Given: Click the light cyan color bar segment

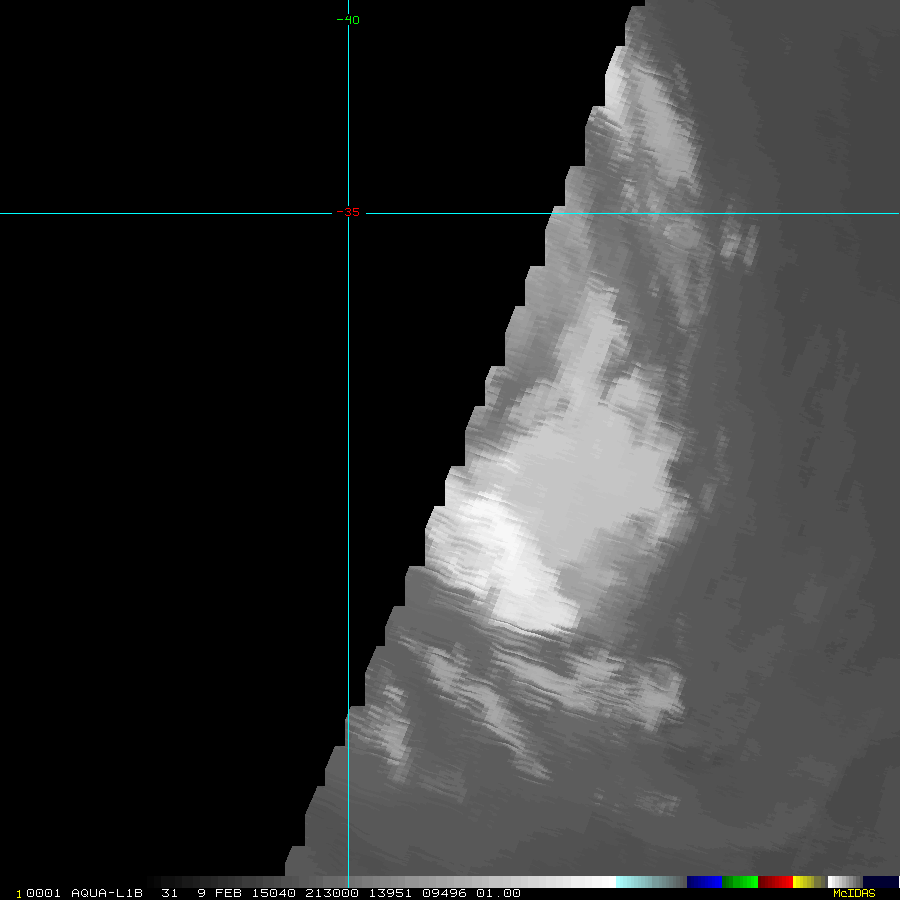Looking at the screenshot, I should pyautogui.click(x=650, y=882).
